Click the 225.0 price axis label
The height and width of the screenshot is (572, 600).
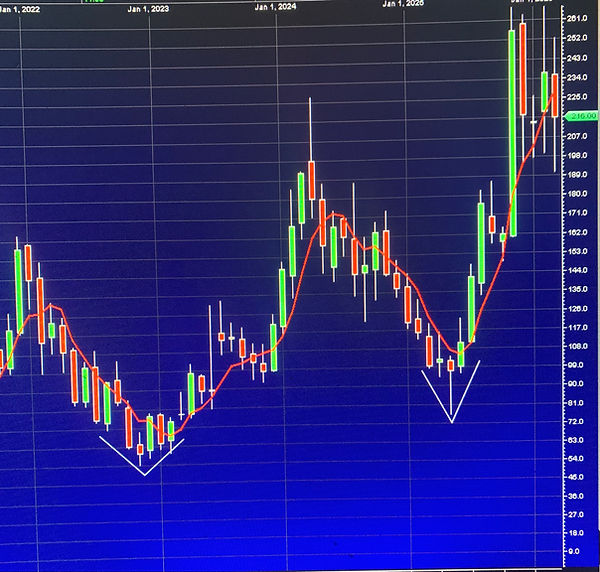pyautogui.click(x=579, y=96)
